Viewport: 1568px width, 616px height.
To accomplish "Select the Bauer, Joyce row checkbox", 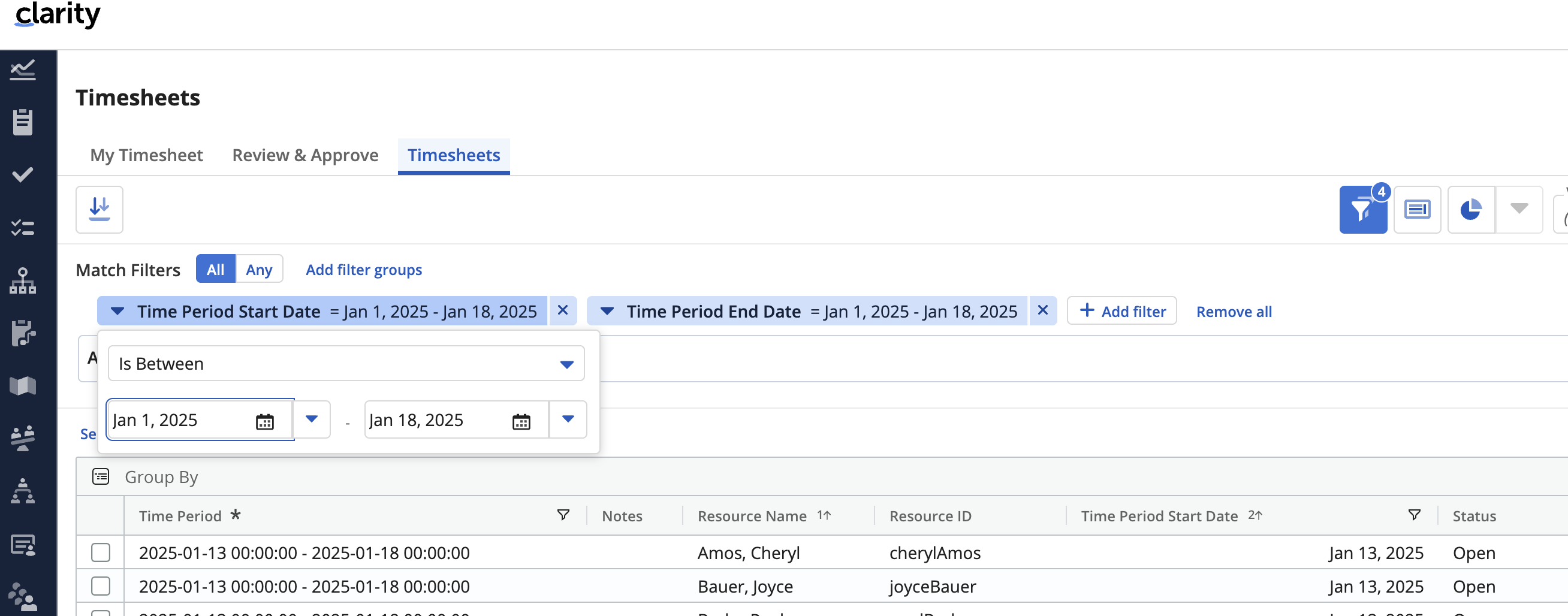I will coord(101,586).
